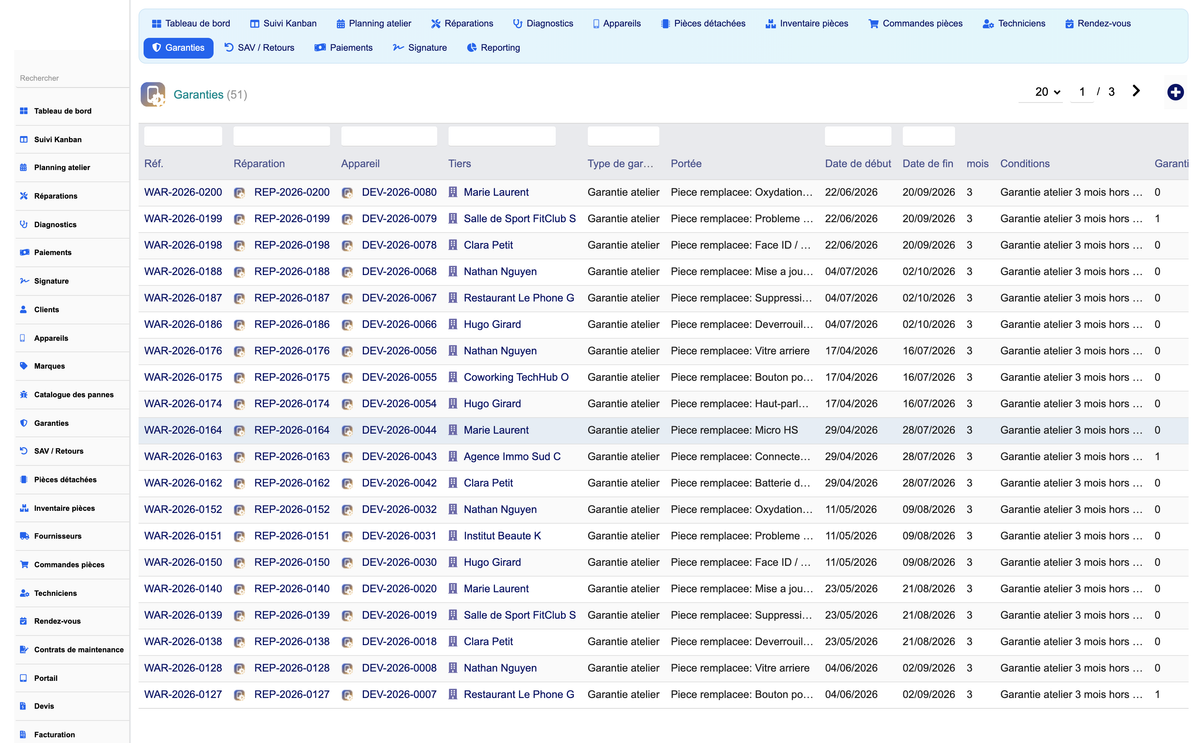Open warranty WAR-2026-0164
Screen dimensions: 1200x743
click(183, 430)
